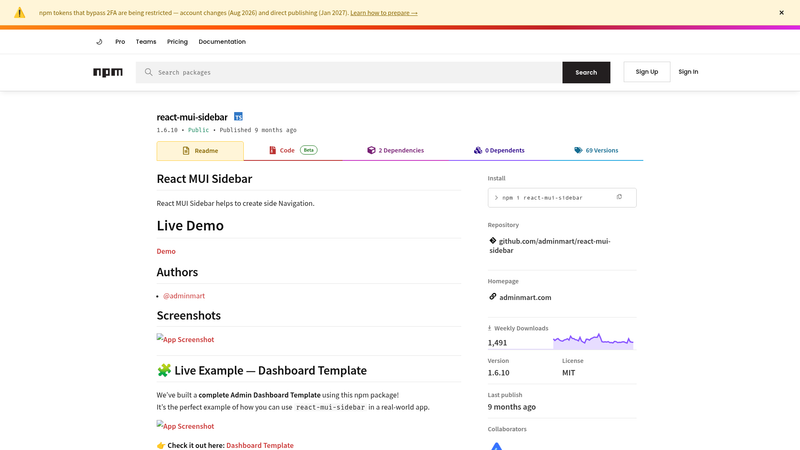Screen dimensions: 800x450
Task: Focus the Search packages field
Action: [348, 72]
